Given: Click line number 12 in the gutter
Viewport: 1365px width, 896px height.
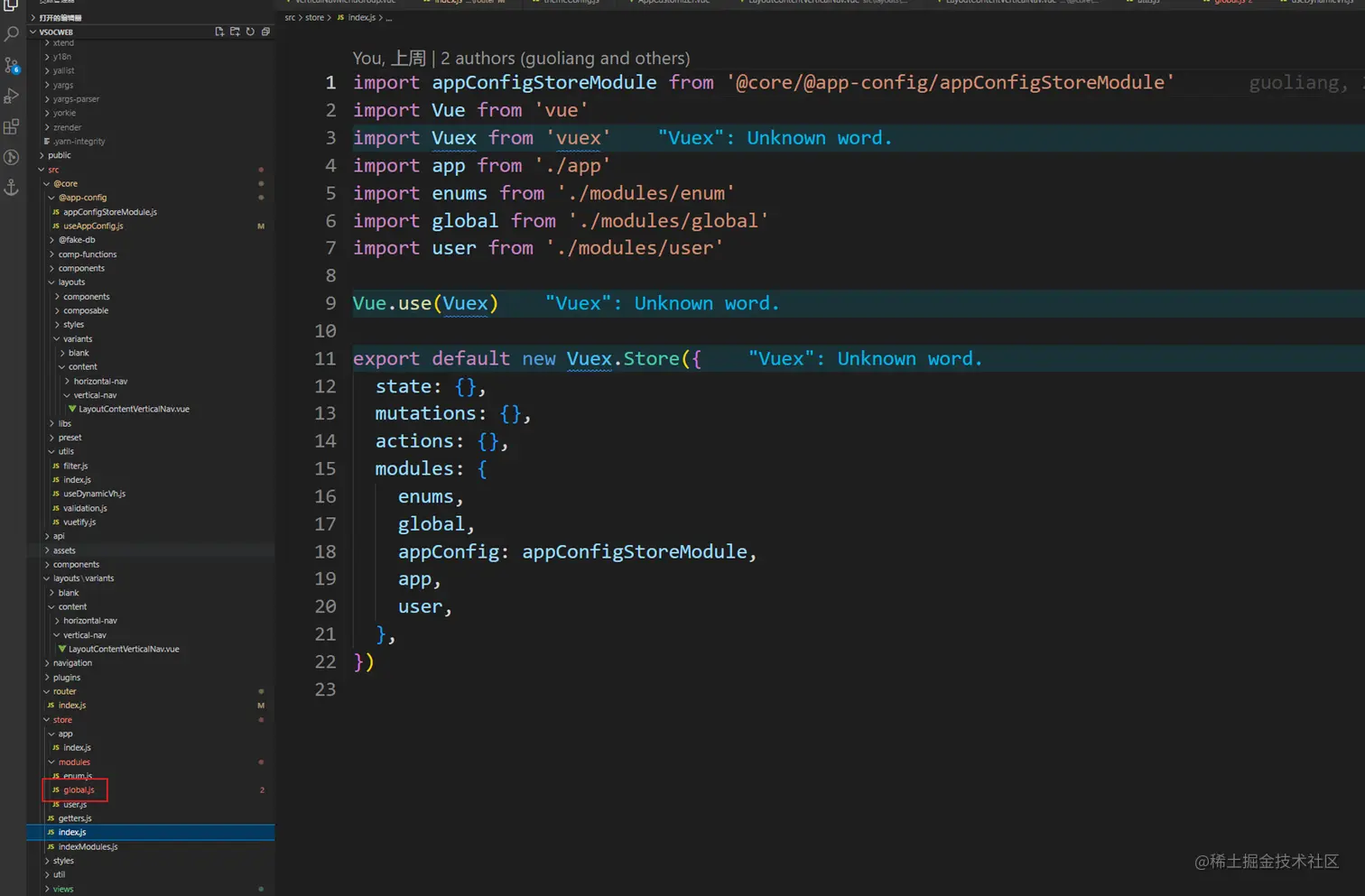Looking at the screenshot, I should pyautogui.click(x=325, y=386).
